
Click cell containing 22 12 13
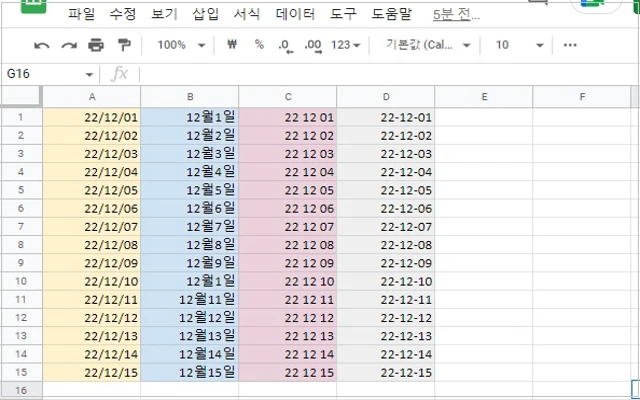(x=288, y=336)
